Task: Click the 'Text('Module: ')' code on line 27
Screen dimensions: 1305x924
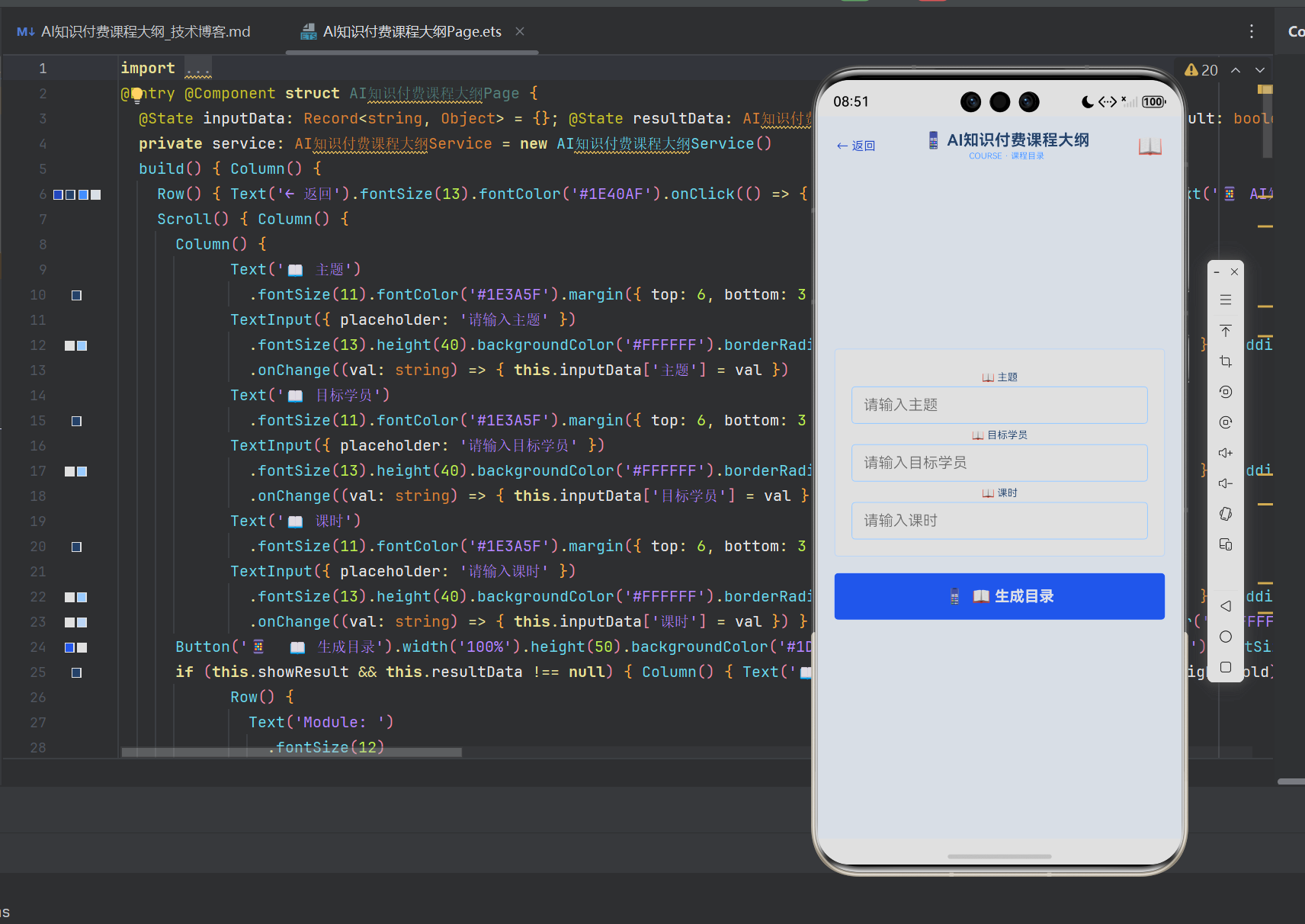Action: 321,722
